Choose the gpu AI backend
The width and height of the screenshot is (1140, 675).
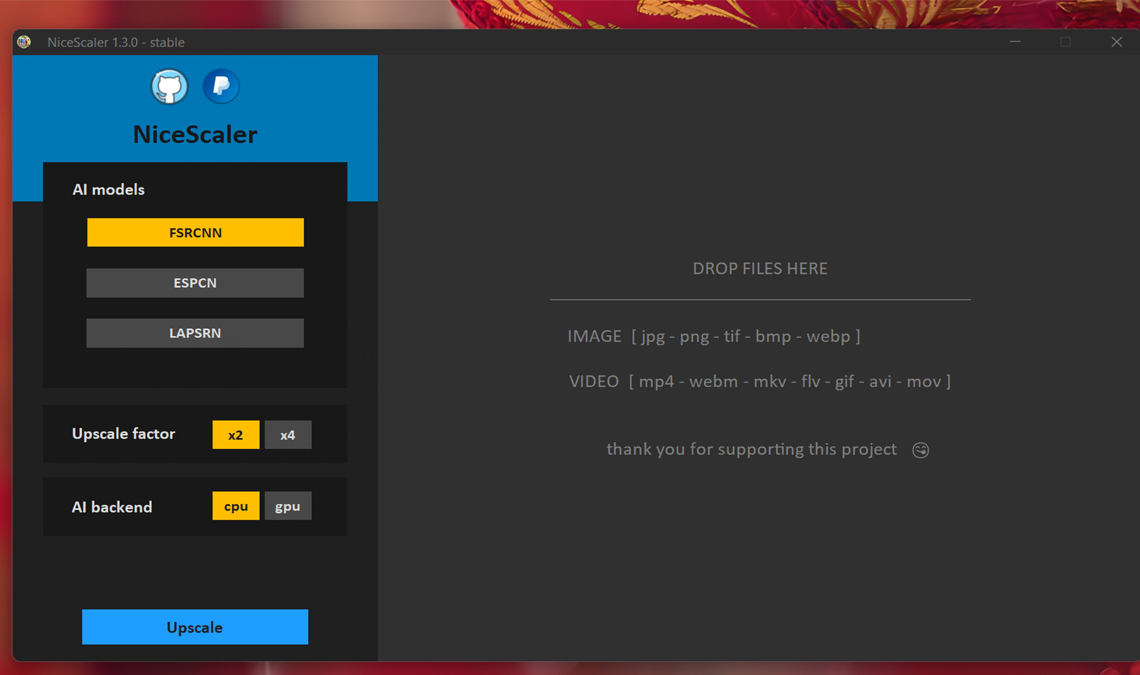click(288, 506)
